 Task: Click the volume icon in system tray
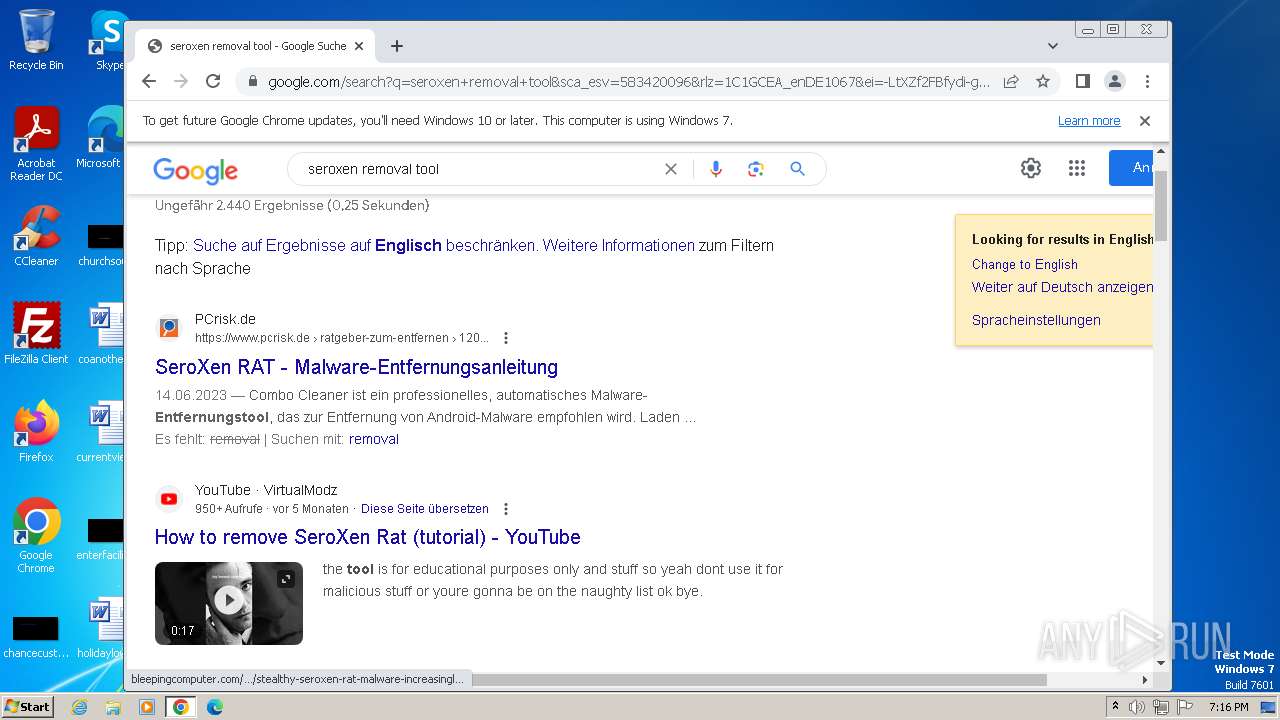click(1137, 707)
